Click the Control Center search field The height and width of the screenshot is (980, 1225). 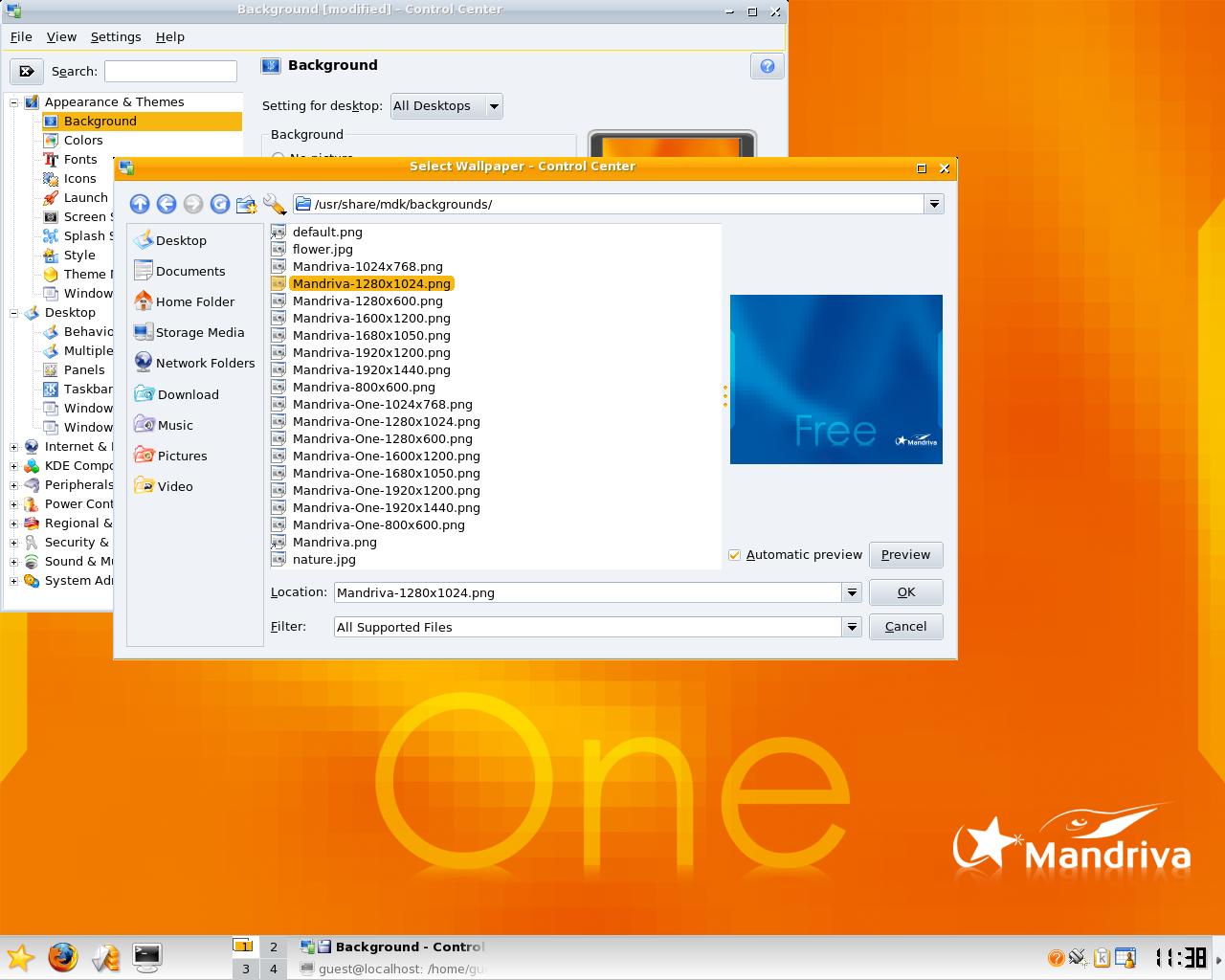[170, 71]
